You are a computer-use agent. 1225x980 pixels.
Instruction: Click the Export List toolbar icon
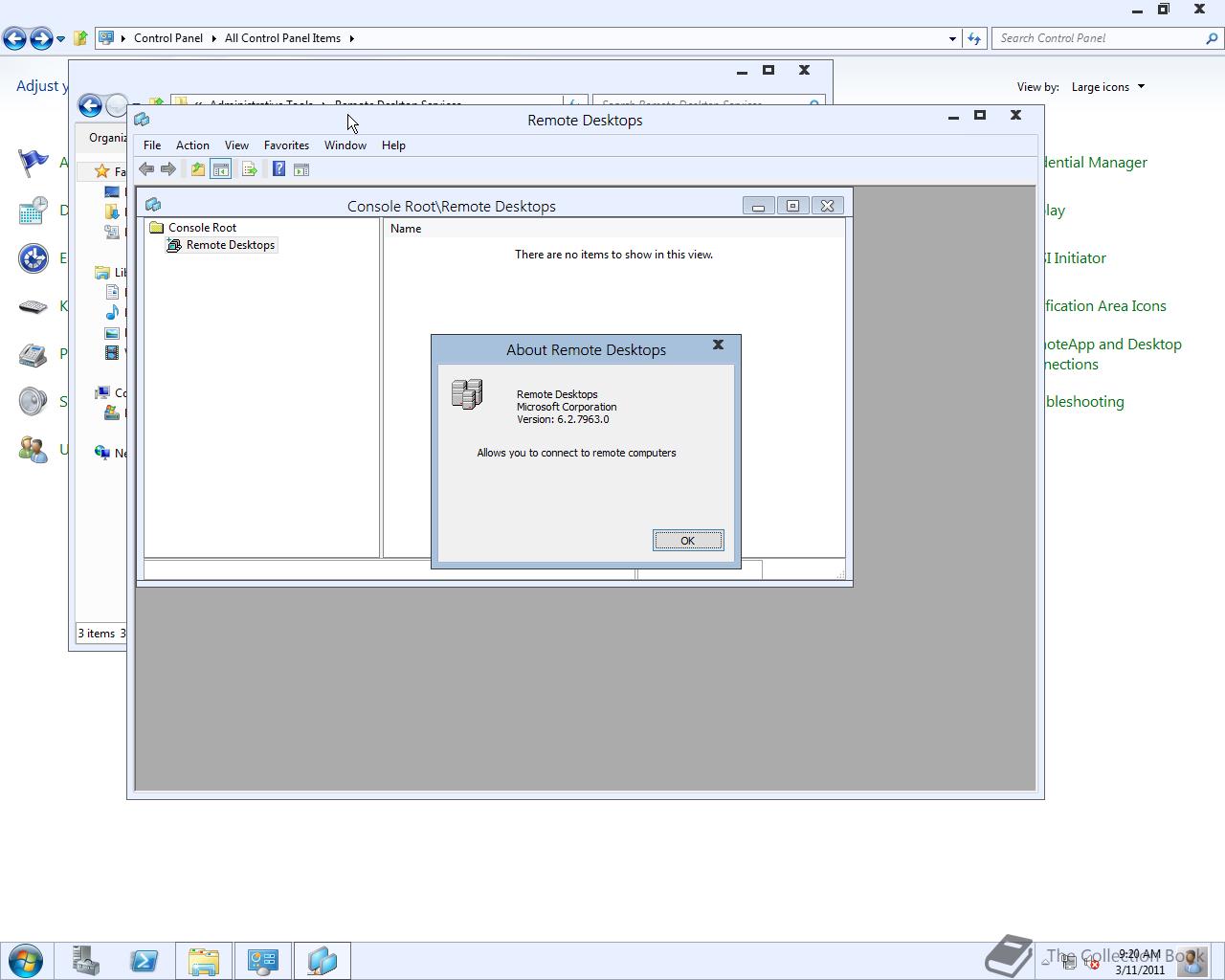(250, 169)
